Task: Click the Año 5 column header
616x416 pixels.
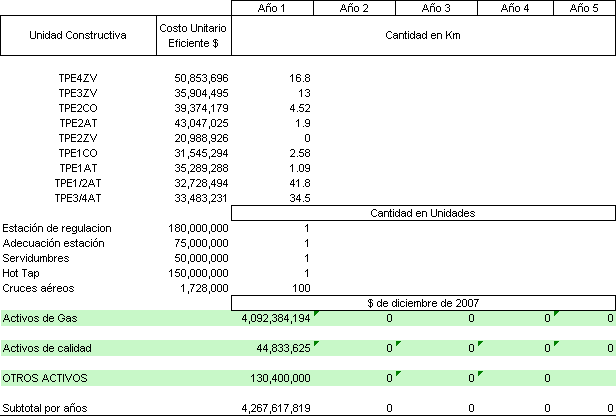Action: coord(584,8)
